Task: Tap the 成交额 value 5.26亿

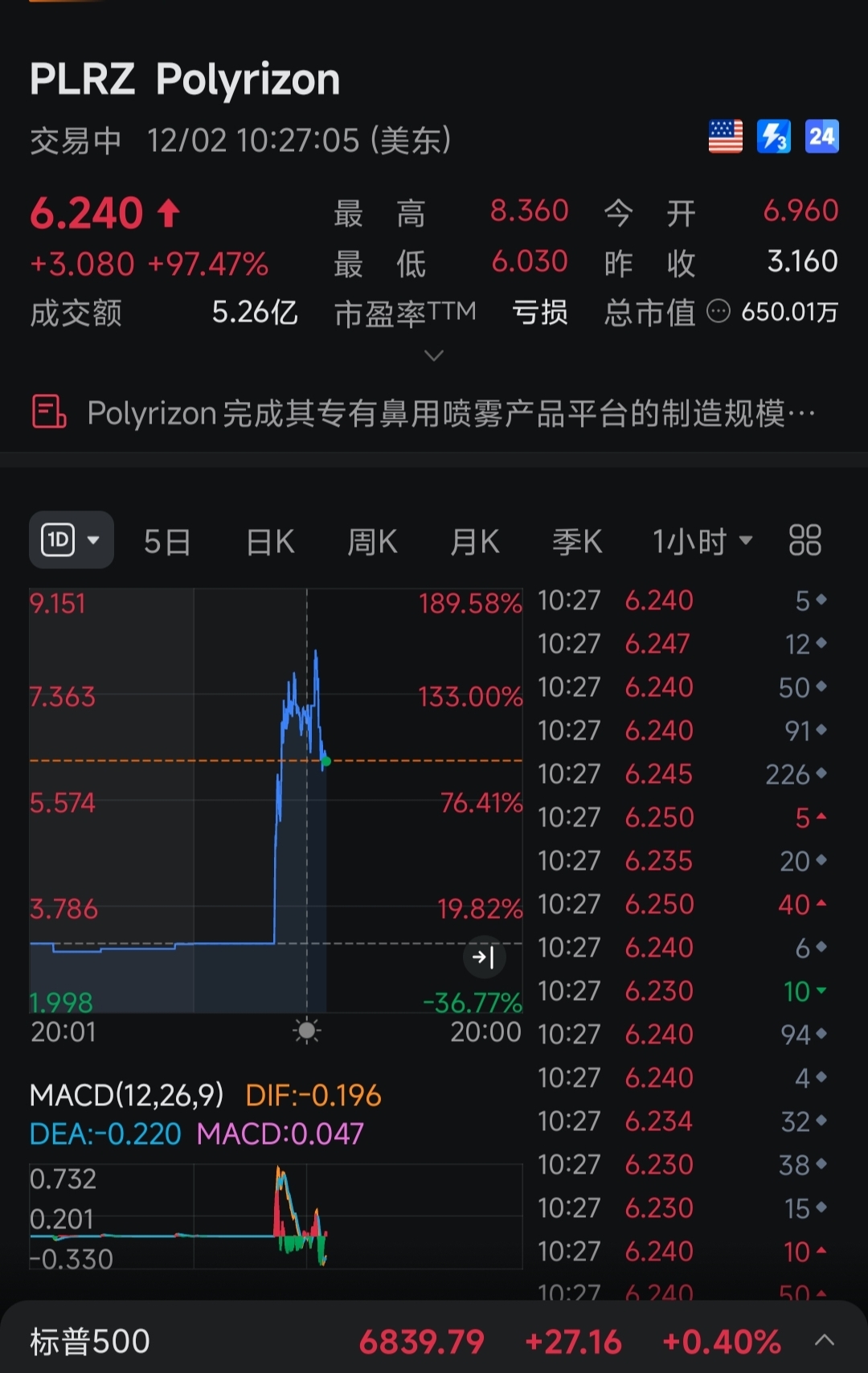Action: click(x=255, y=312)
